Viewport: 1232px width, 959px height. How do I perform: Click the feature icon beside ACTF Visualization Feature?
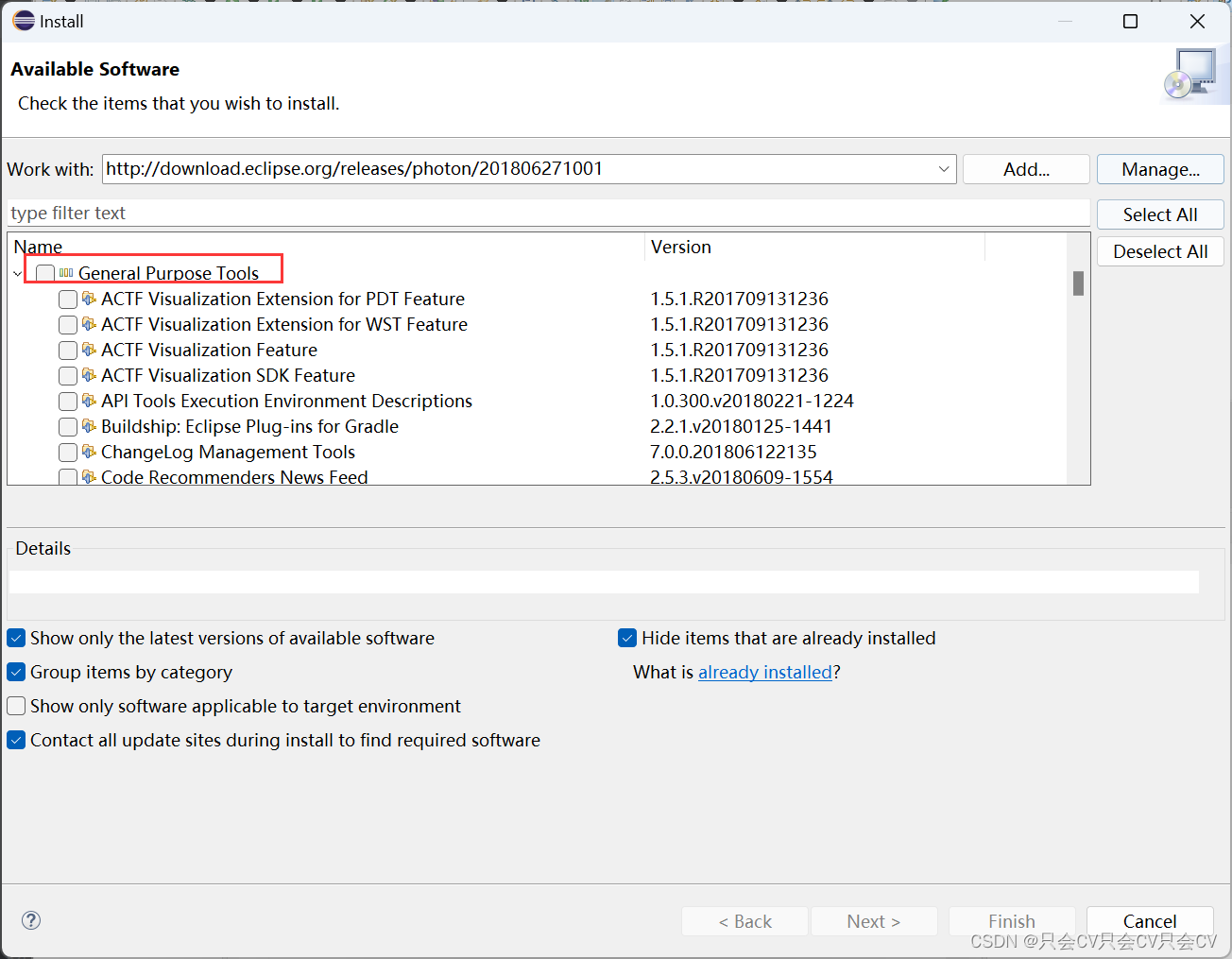[89, 350]
